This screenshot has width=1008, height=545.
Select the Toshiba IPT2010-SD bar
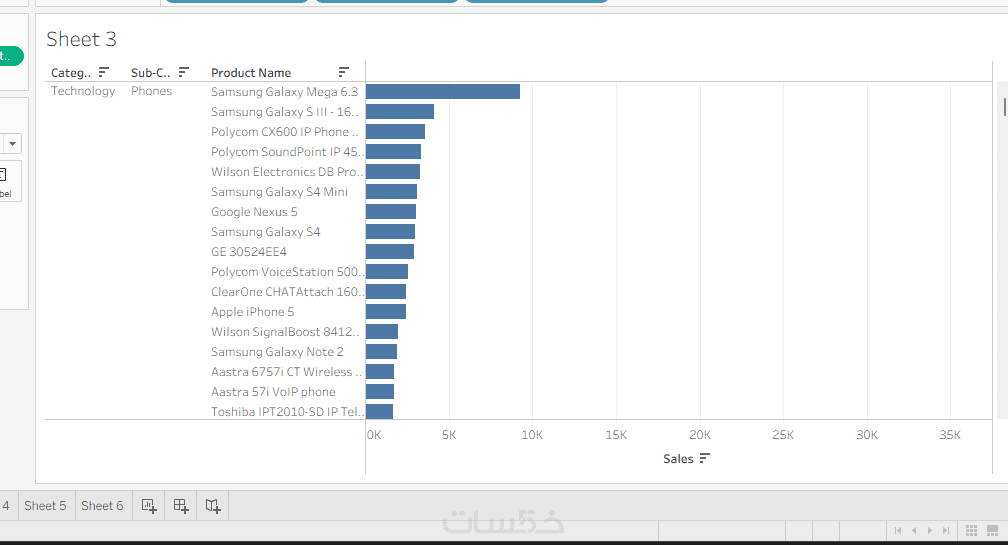(379, 411)
